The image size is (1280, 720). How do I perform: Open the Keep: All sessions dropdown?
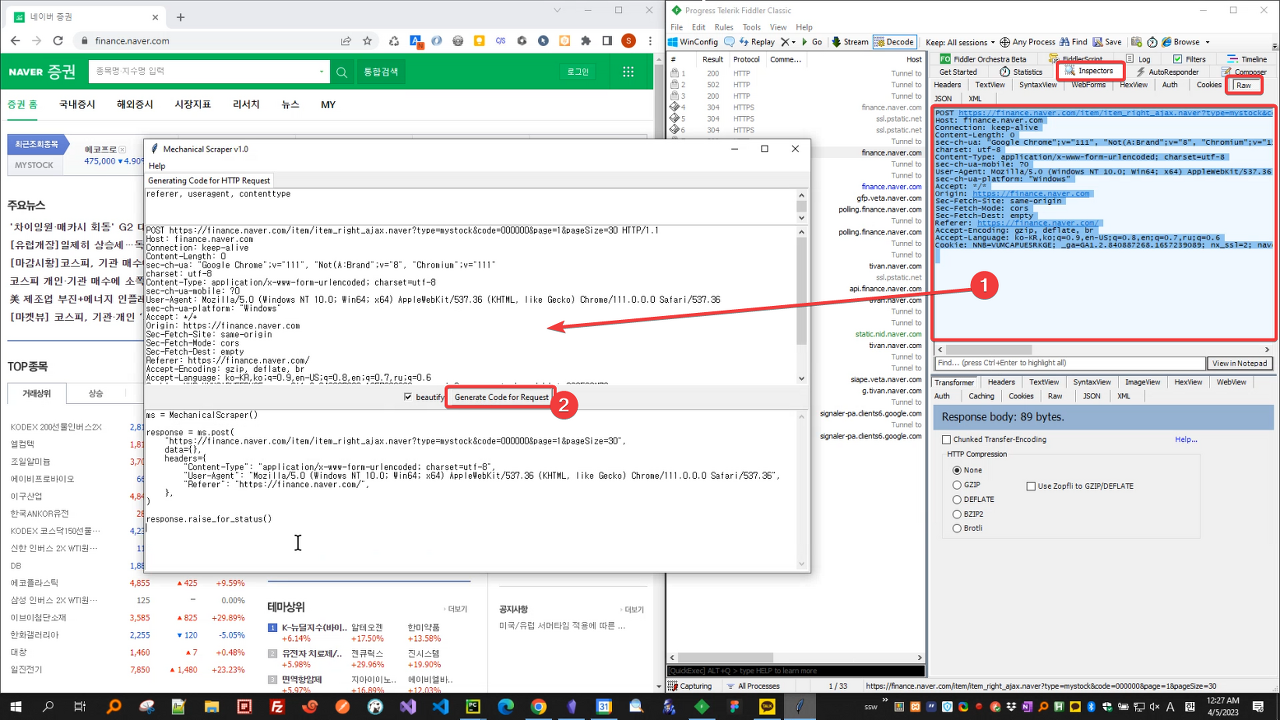[961, 42]
